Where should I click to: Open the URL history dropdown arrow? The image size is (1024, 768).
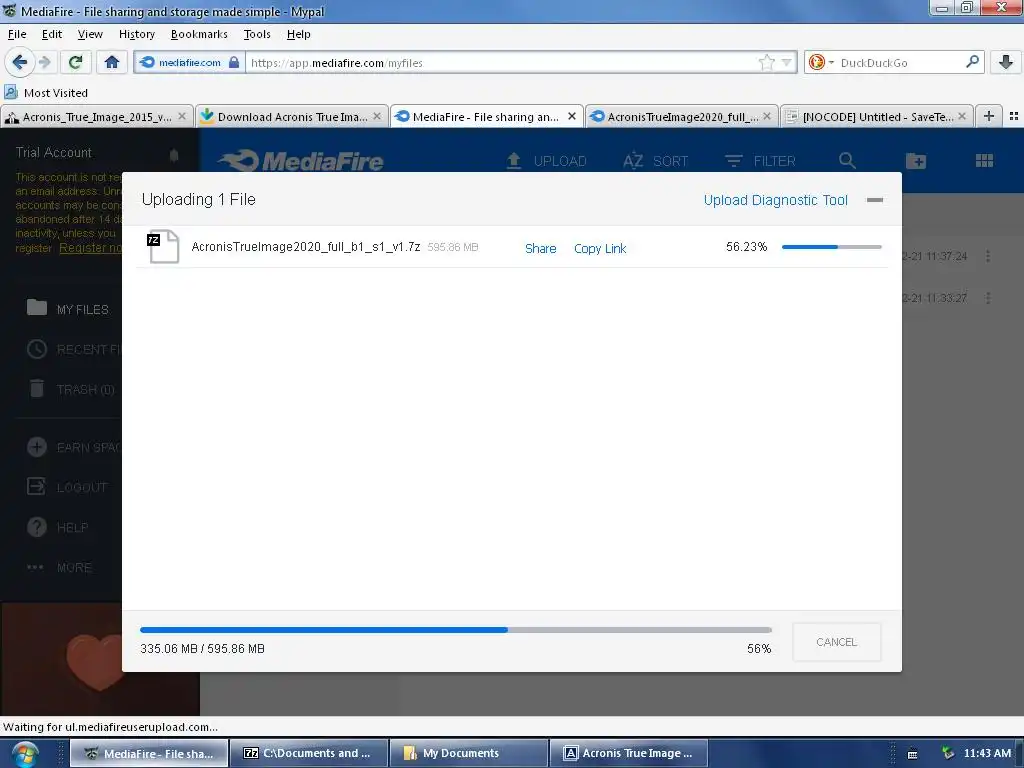(x=786, y=63)
